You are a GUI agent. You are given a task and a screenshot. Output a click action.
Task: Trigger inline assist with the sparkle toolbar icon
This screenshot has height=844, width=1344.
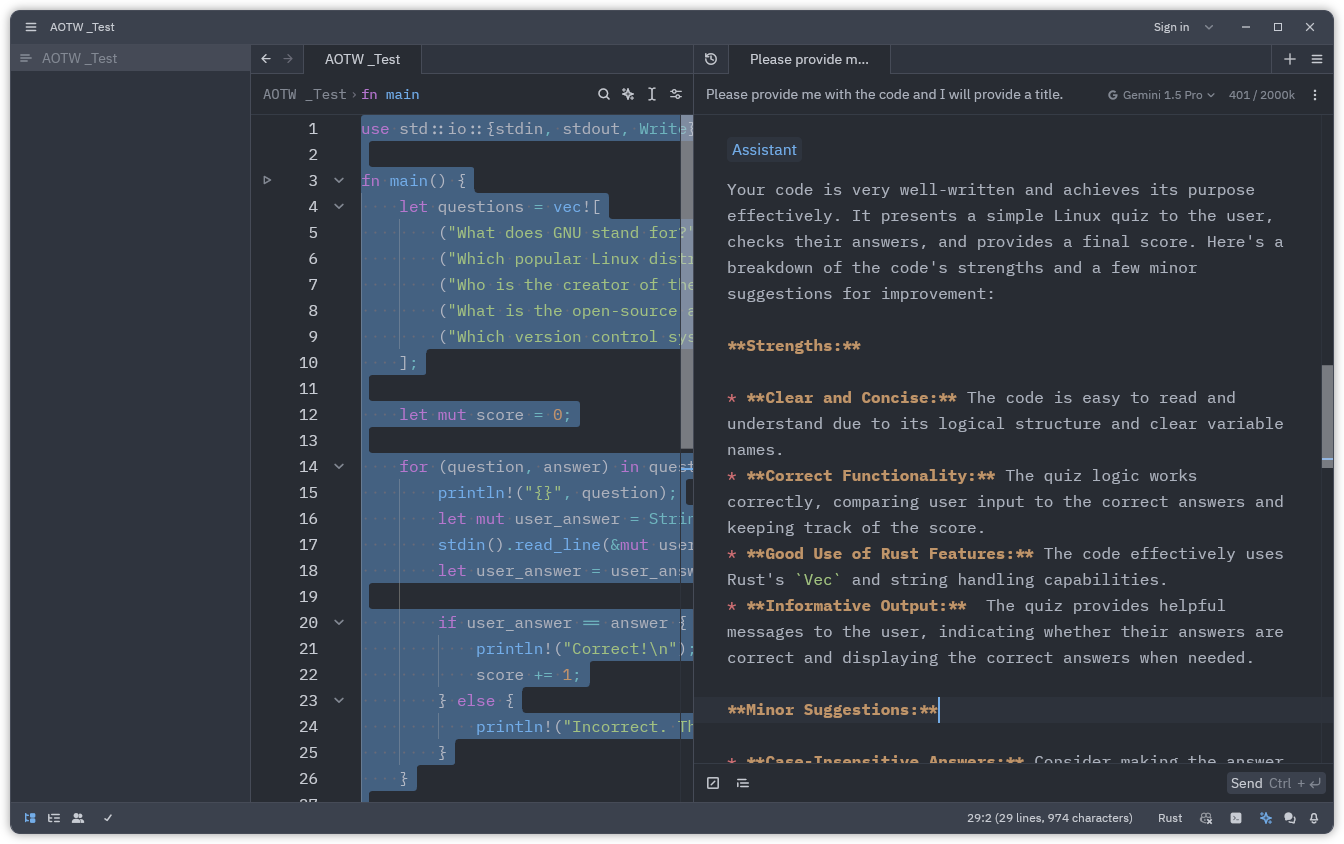628,93
